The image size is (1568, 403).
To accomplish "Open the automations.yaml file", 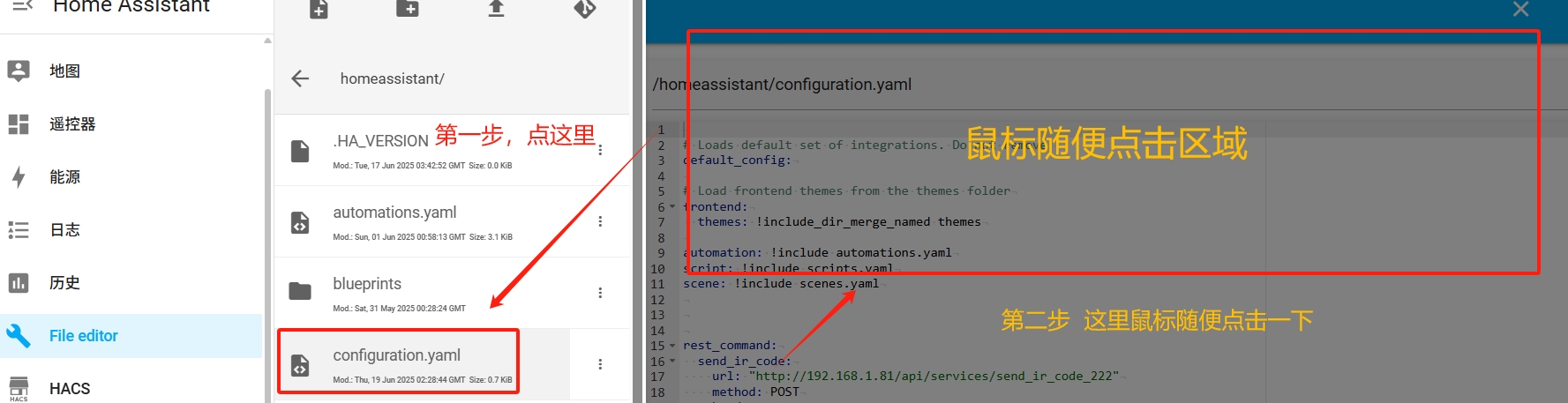I will [x=394, y=213].
